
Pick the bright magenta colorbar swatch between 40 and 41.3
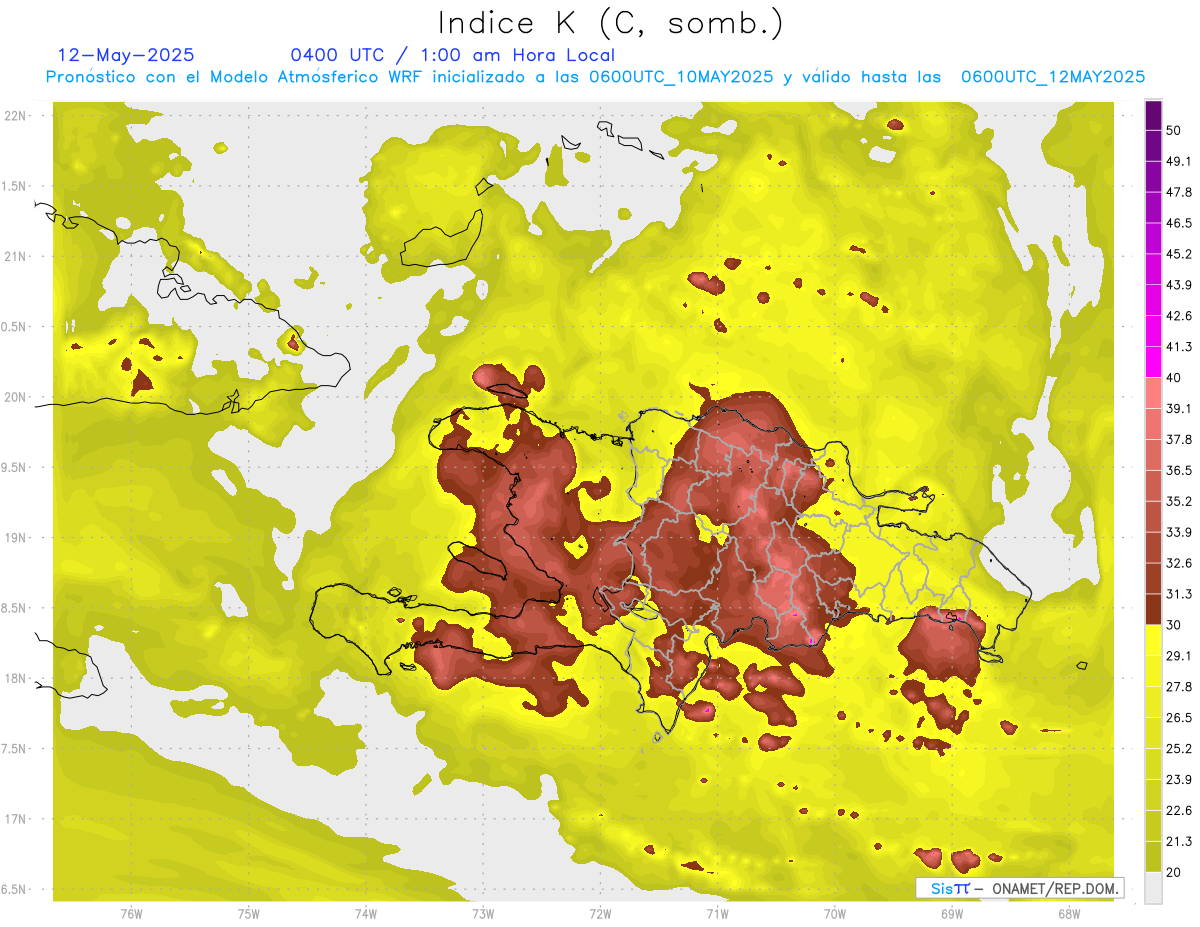(x=1154, y=362)
